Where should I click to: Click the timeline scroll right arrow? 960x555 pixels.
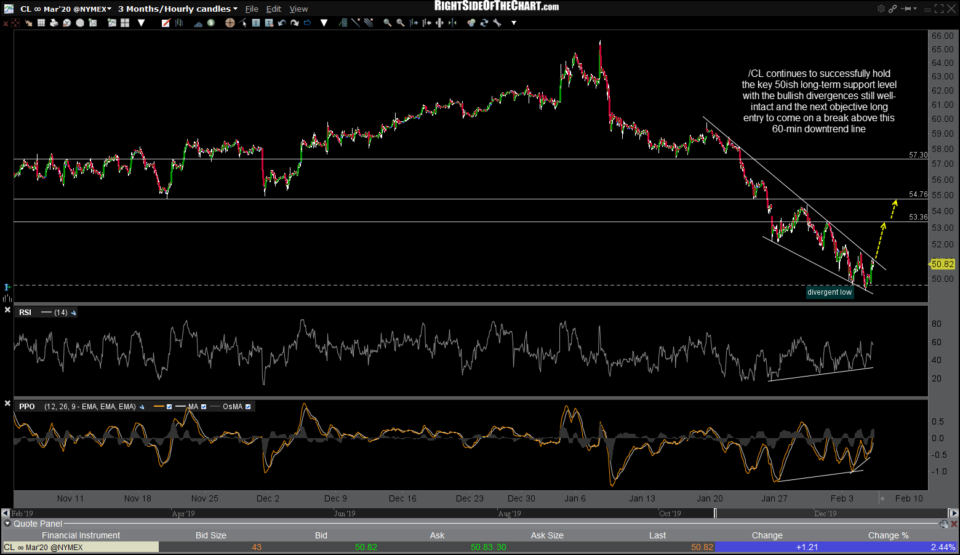(x=954, y=513)
